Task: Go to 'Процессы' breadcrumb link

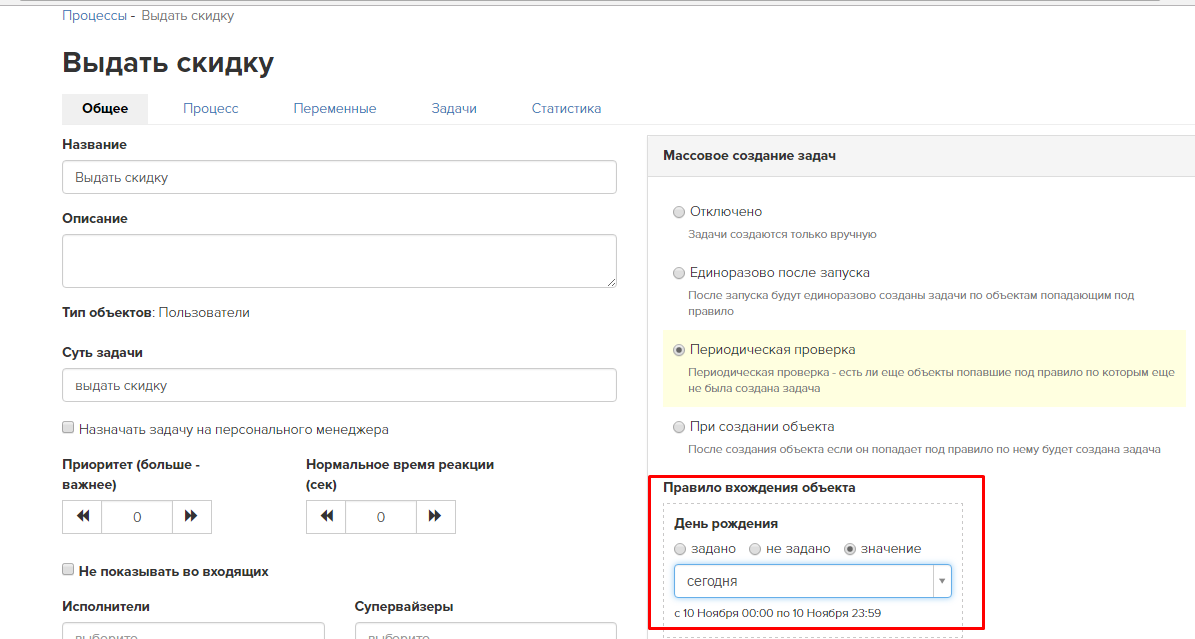Action: pos(95,15)
